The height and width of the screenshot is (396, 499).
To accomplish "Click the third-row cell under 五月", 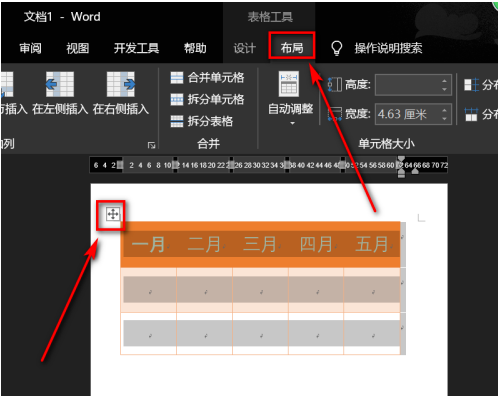I will 372,333.
